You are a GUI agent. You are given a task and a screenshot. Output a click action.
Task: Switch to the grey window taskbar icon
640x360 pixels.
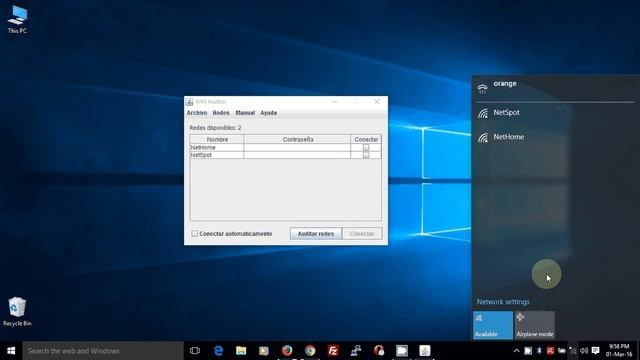coord(402,351)
